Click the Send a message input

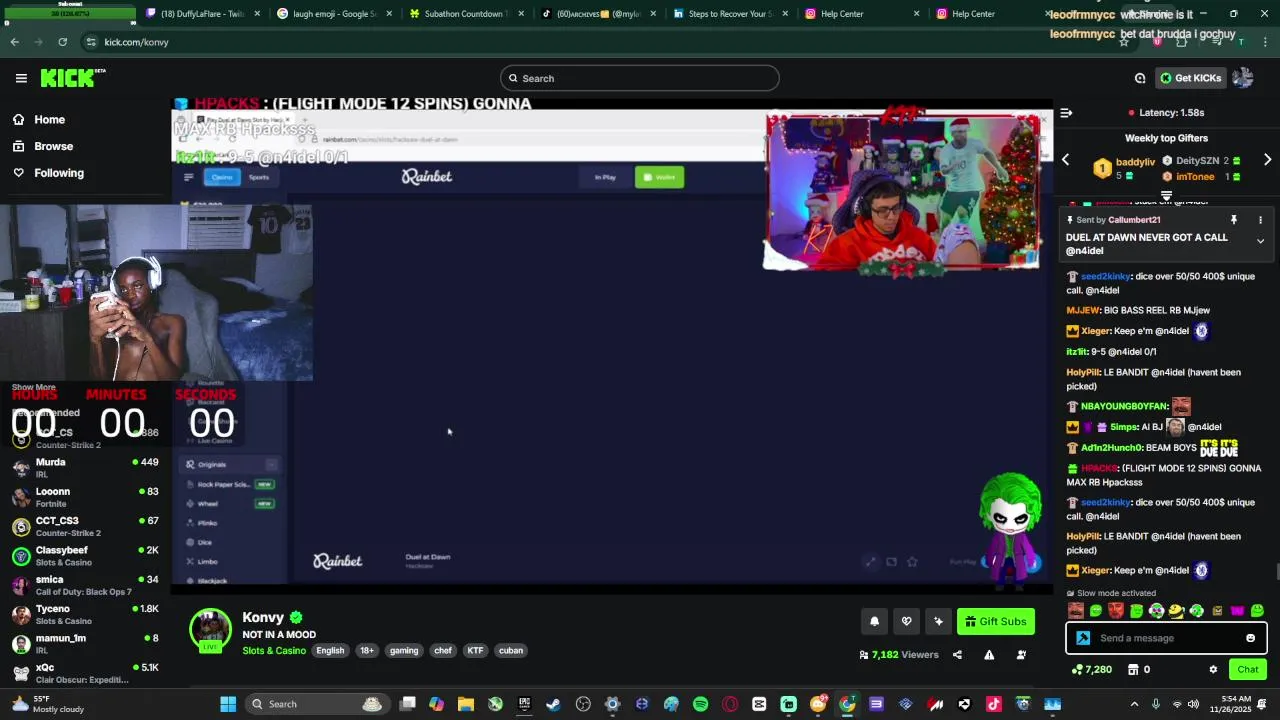(x=1165, y=638)
